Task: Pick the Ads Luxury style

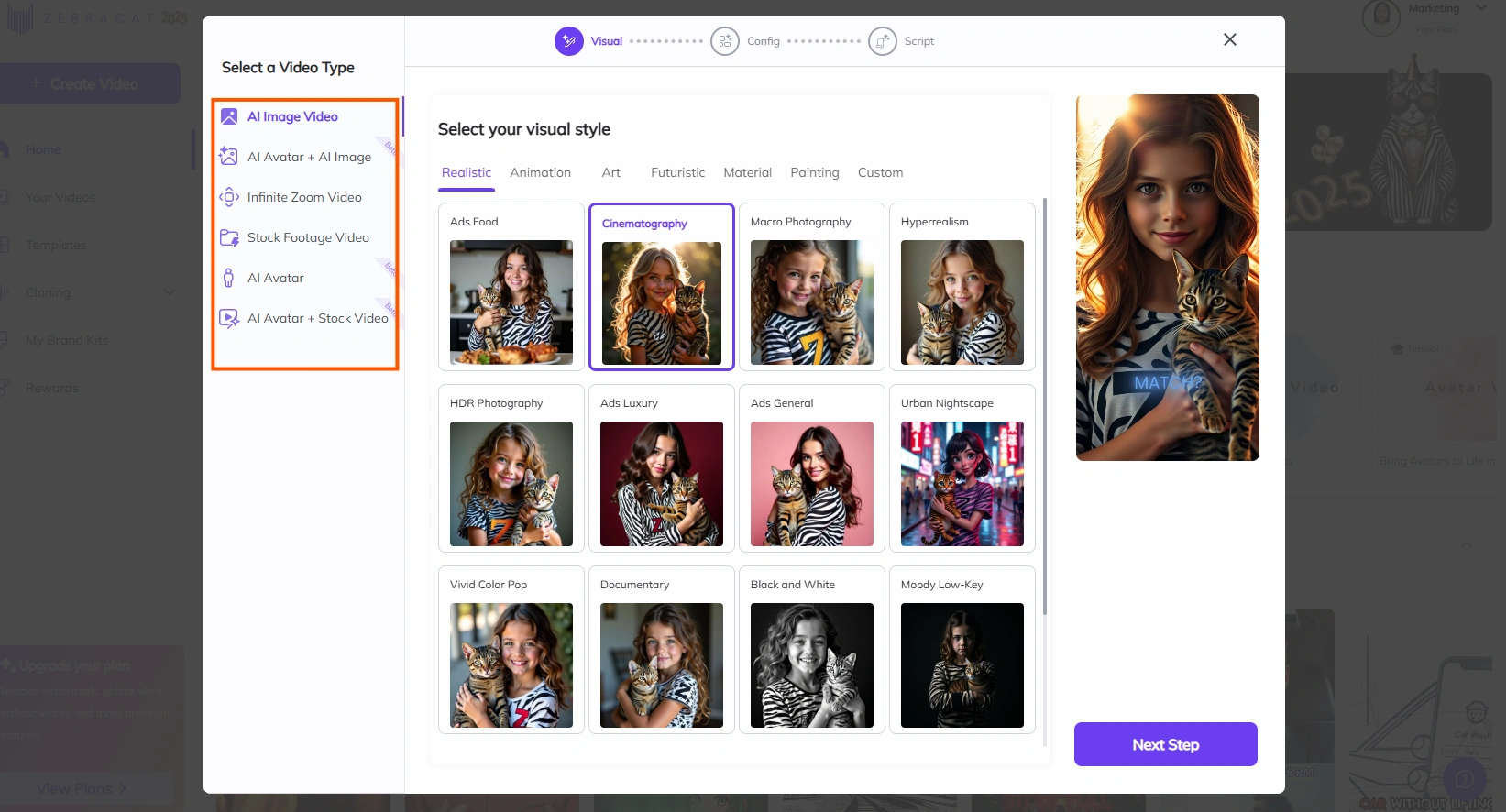Action: point(662,468)
